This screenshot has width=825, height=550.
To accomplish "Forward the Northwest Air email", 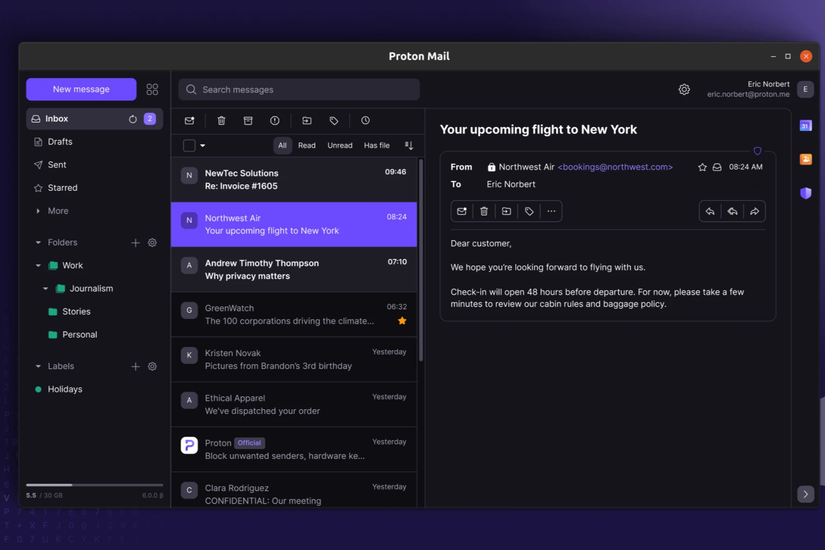I will pos(754,211).
